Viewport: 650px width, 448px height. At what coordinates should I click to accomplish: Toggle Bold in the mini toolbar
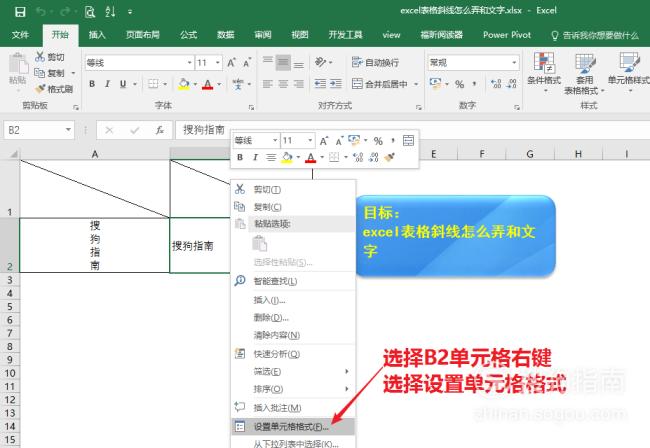(x=240, y=157)
